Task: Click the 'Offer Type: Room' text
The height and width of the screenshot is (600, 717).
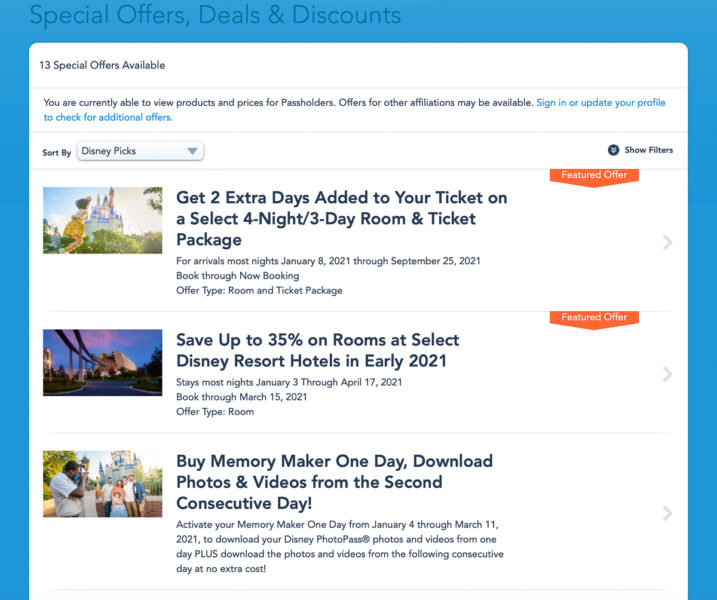Action: [x=215, y=412]
